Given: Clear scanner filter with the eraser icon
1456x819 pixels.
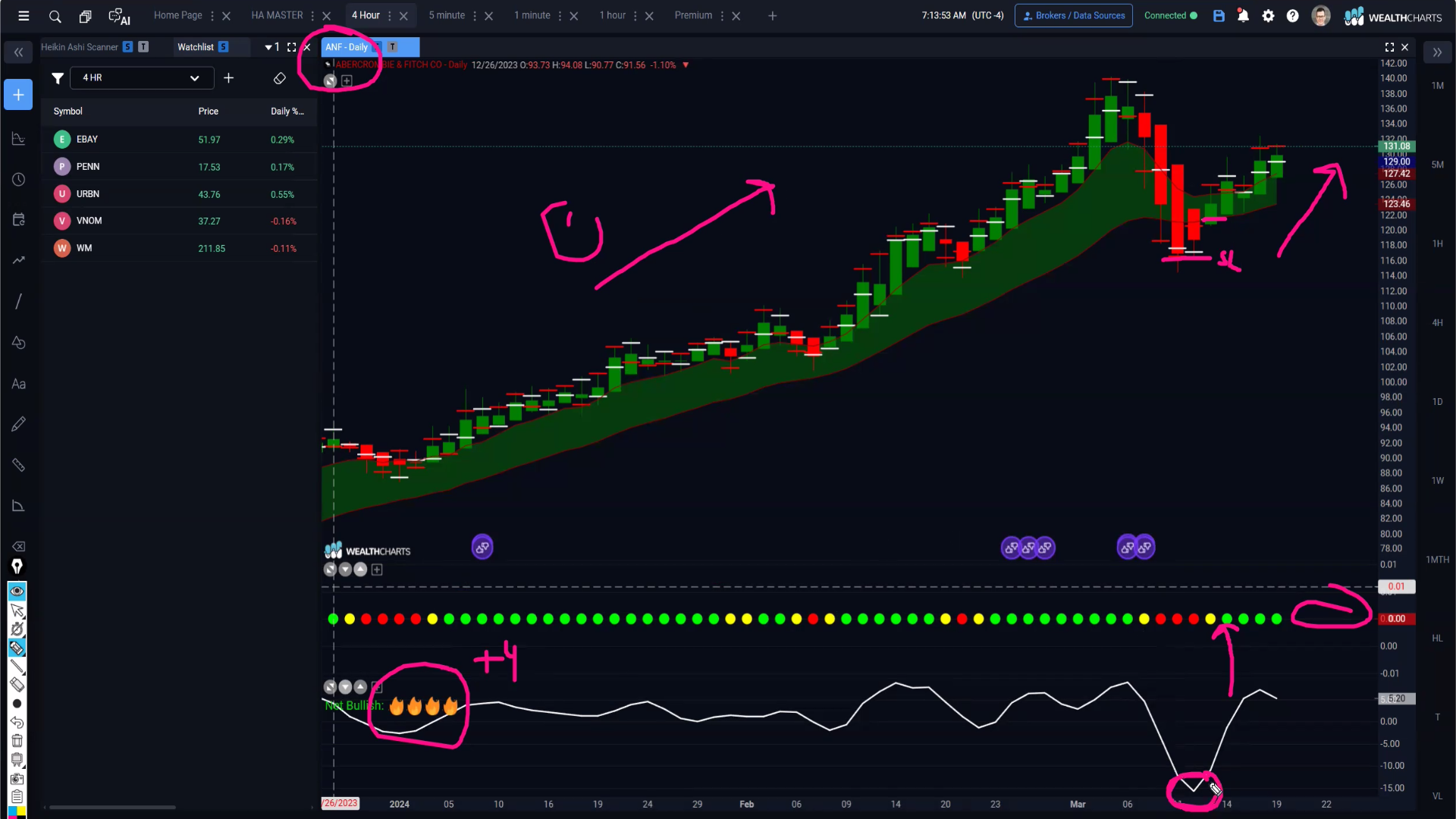Looking at the screenshot, I should point(279,78).
